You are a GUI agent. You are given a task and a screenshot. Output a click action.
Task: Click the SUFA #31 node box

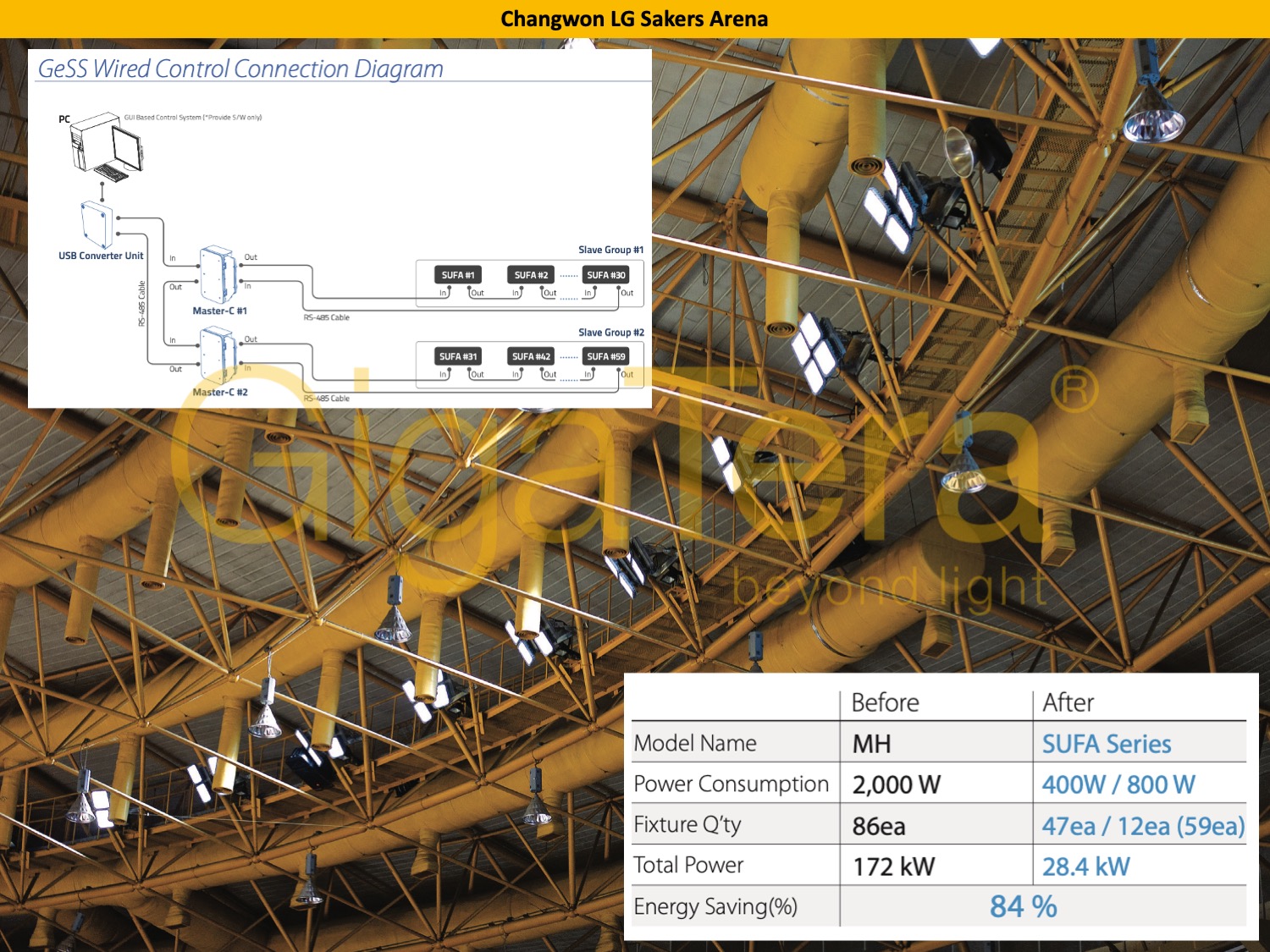458,356
